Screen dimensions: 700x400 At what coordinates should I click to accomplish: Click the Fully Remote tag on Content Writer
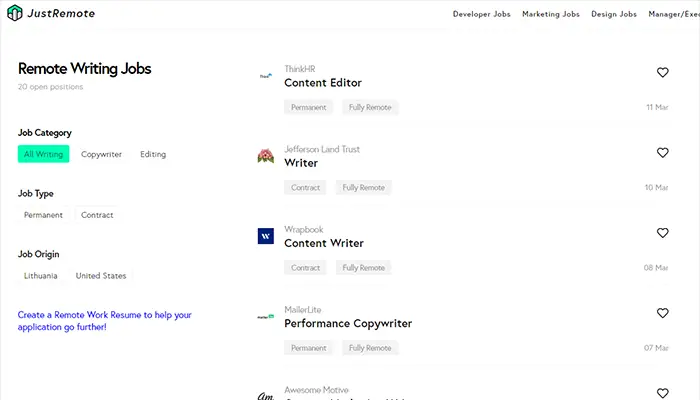click(x=363, y=267)
